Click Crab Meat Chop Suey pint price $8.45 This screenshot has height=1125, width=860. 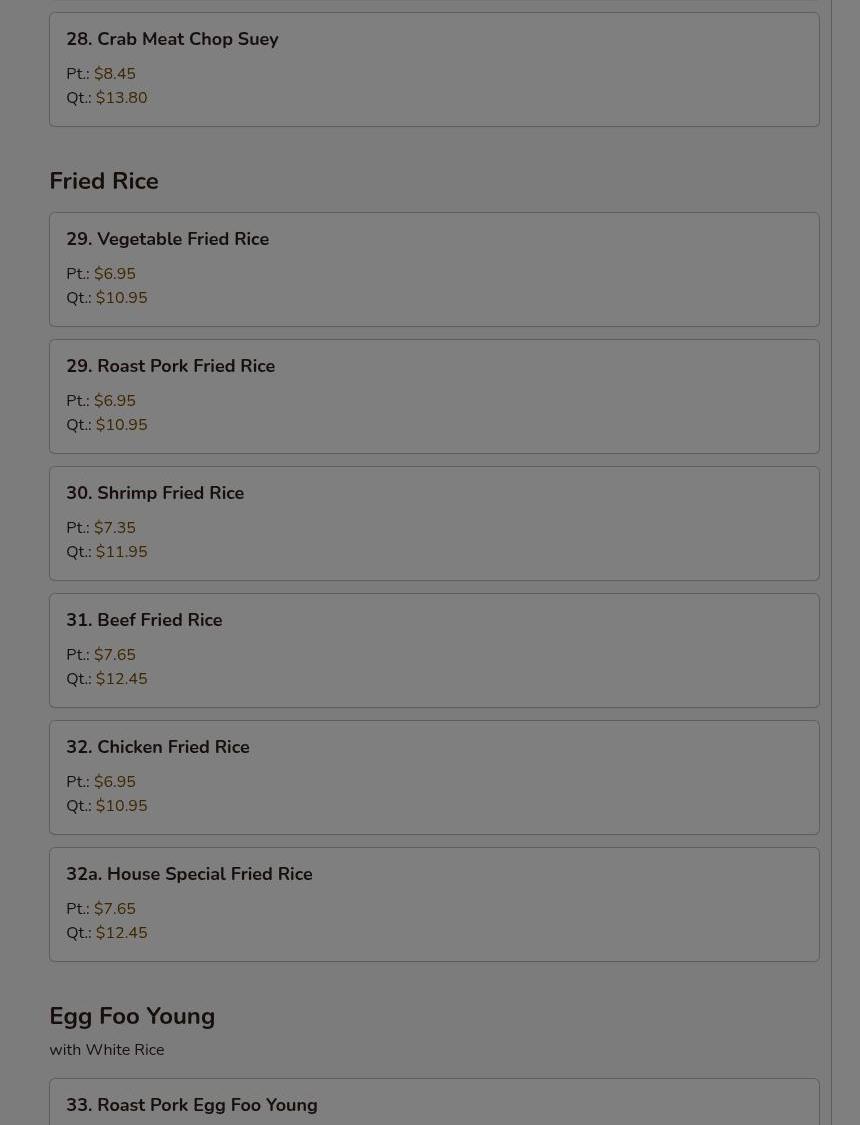click(115, 73)
